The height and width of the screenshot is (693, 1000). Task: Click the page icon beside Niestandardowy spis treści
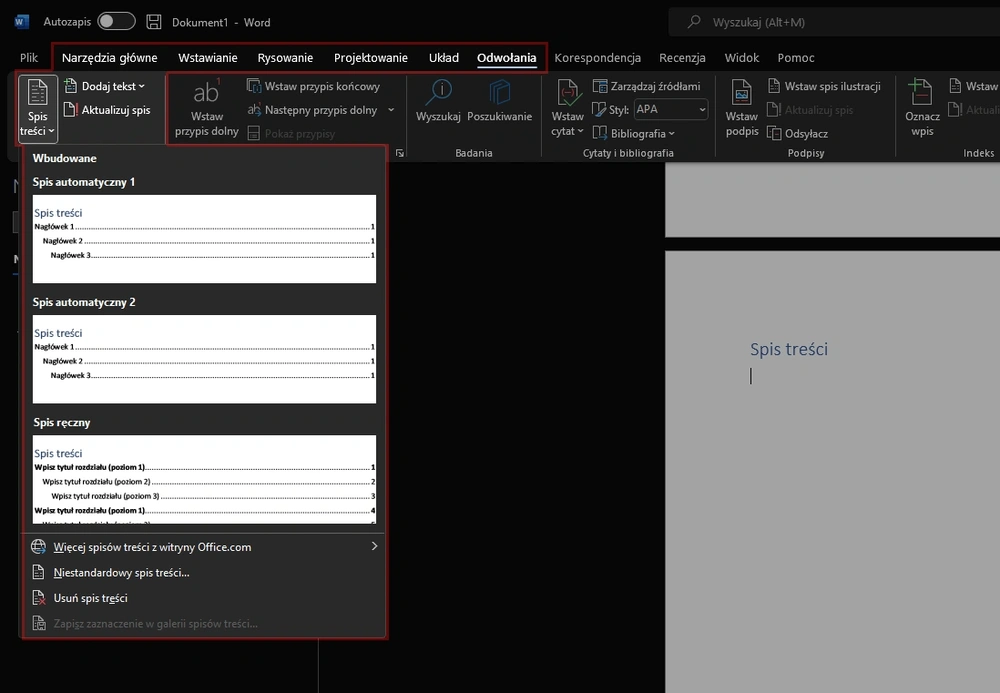tap(39, 573)
